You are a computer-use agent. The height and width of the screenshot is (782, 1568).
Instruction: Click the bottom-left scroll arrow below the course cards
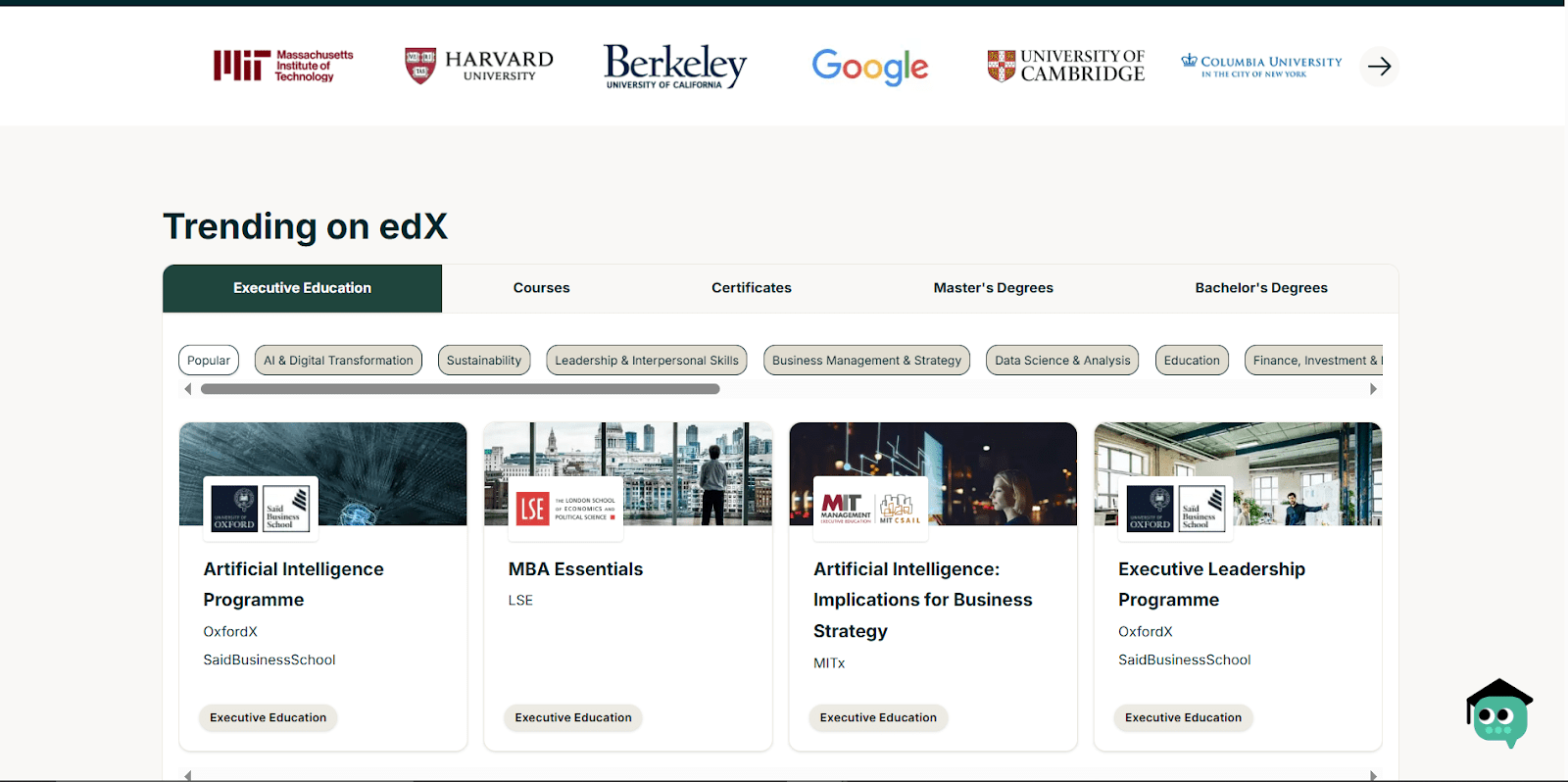(x=187, y=776)
